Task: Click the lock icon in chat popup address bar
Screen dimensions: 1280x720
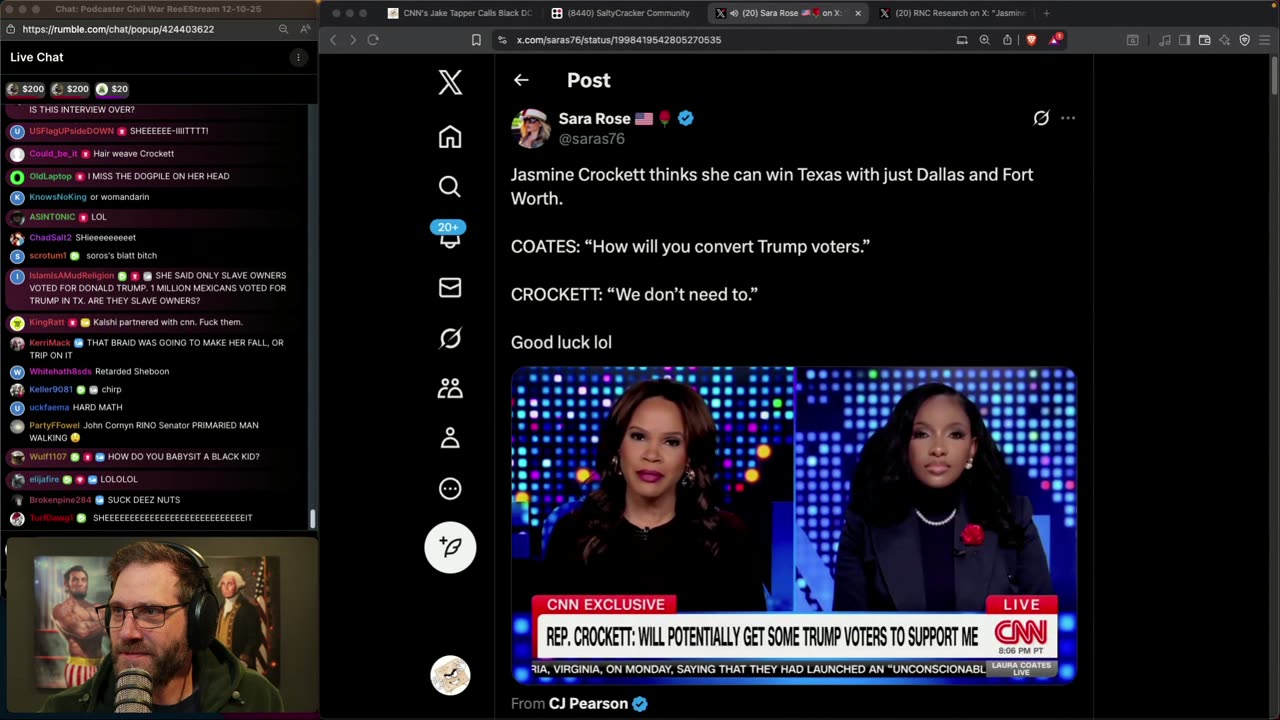Action: tap(11, 30)
